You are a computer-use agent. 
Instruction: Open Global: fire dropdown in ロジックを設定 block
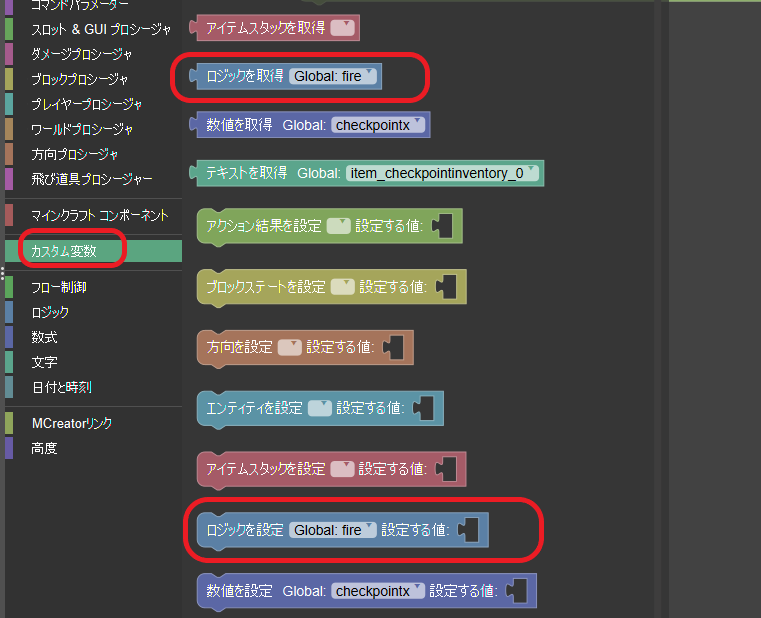(x=333, y=530)
